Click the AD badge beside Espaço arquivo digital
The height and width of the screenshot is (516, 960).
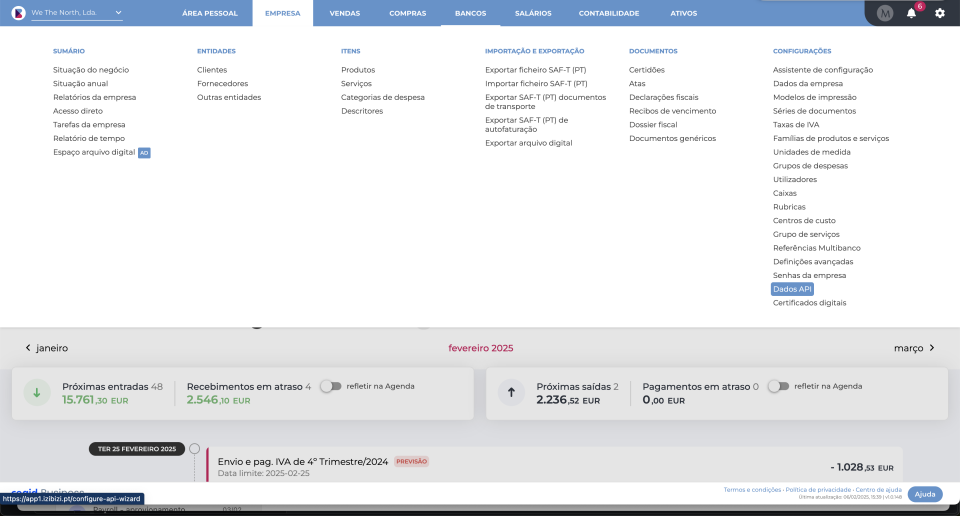(x=144, y=153)
